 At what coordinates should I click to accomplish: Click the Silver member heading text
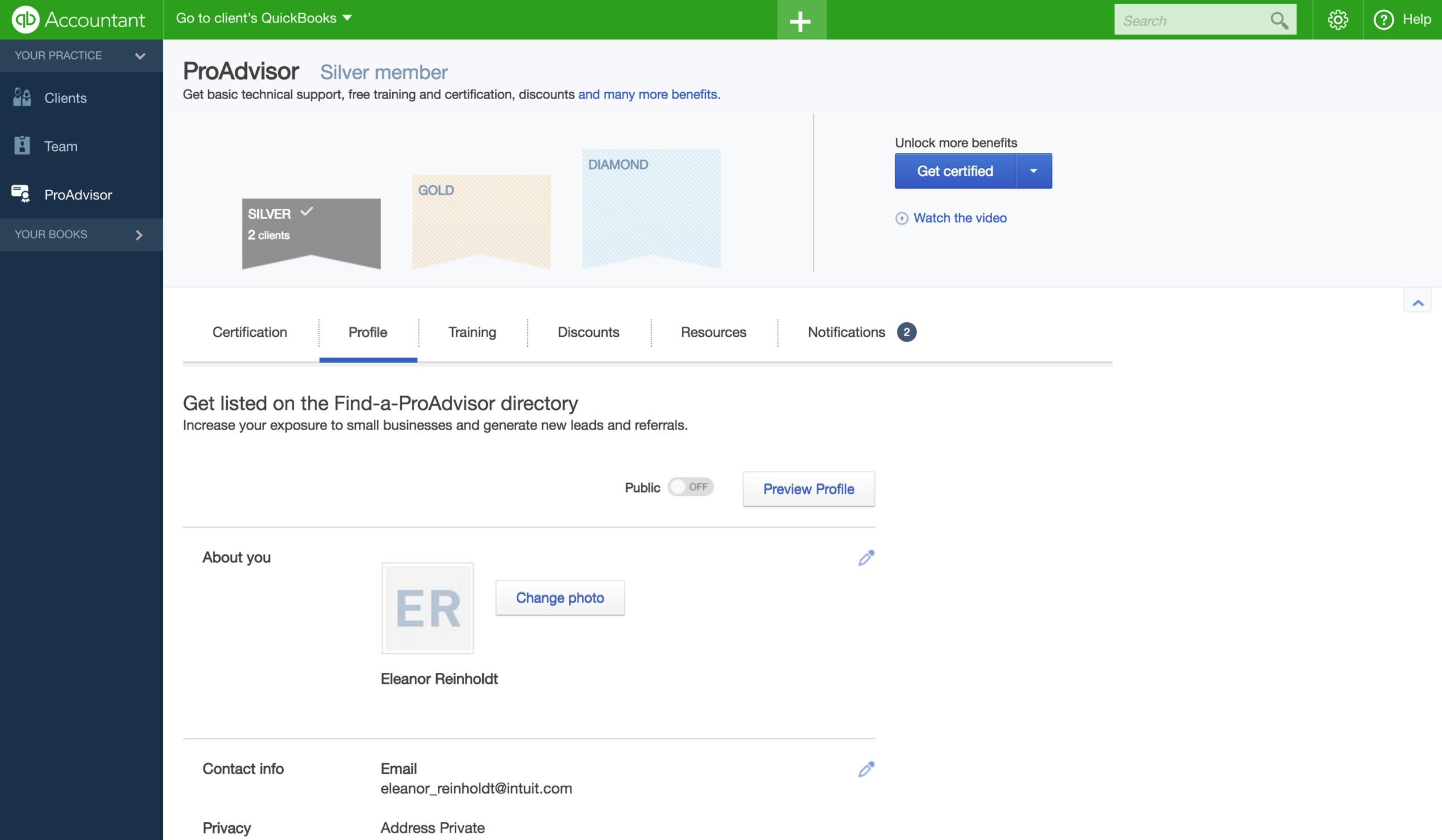pyautogui.click(x=384, y=72)
